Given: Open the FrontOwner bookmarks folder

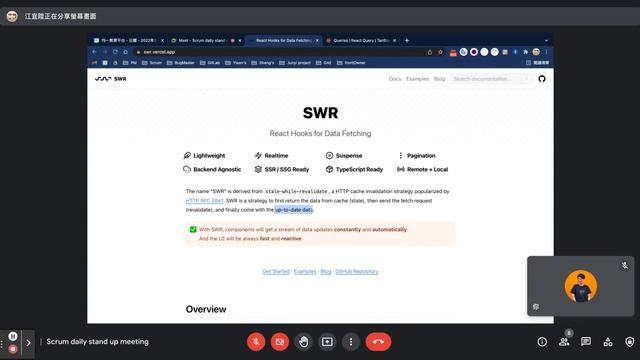Looking at the screenshot, I should [x=351, y=63].
